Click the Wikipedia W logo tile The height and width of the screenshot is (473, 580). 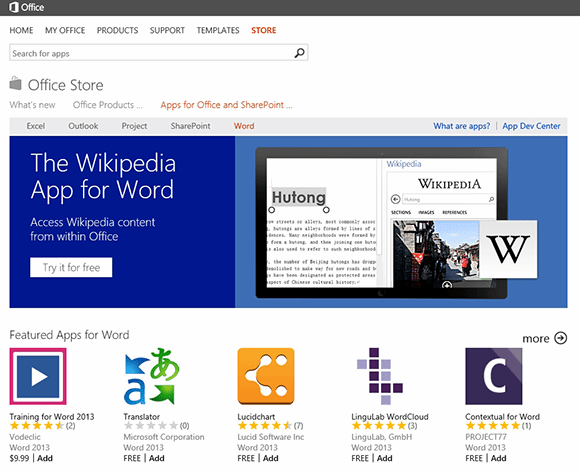pos(509,249)
